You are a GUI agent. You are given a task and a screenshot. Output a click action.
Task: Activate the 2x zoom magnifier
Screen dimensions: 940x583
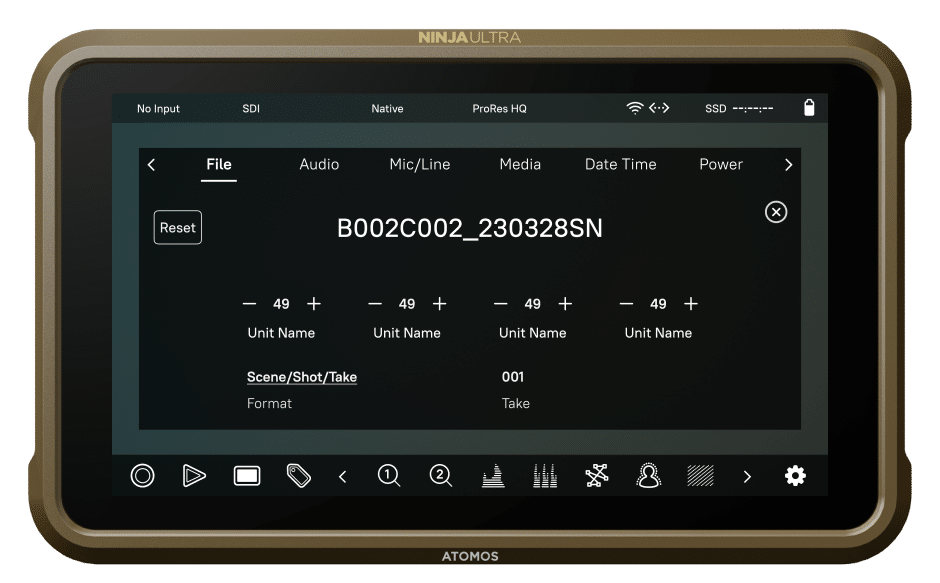(x=441, y=476)
